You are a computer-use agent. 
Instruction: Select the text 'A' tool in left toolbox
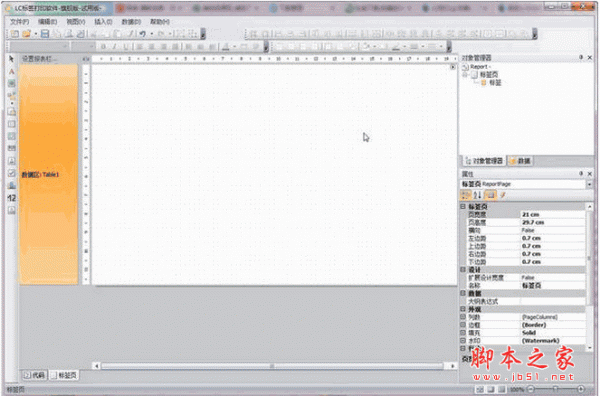[x=11, y=72]
